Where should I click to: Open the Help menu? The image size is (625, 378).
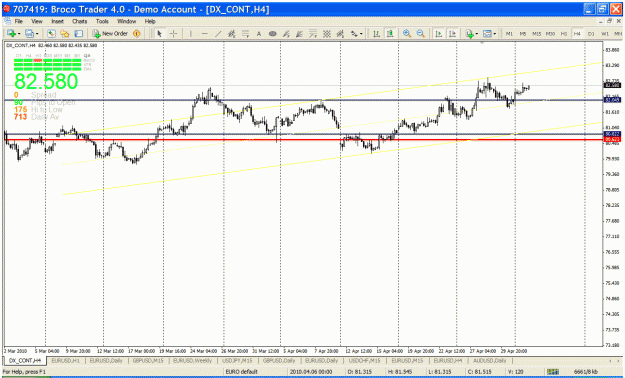click(150, 21)
